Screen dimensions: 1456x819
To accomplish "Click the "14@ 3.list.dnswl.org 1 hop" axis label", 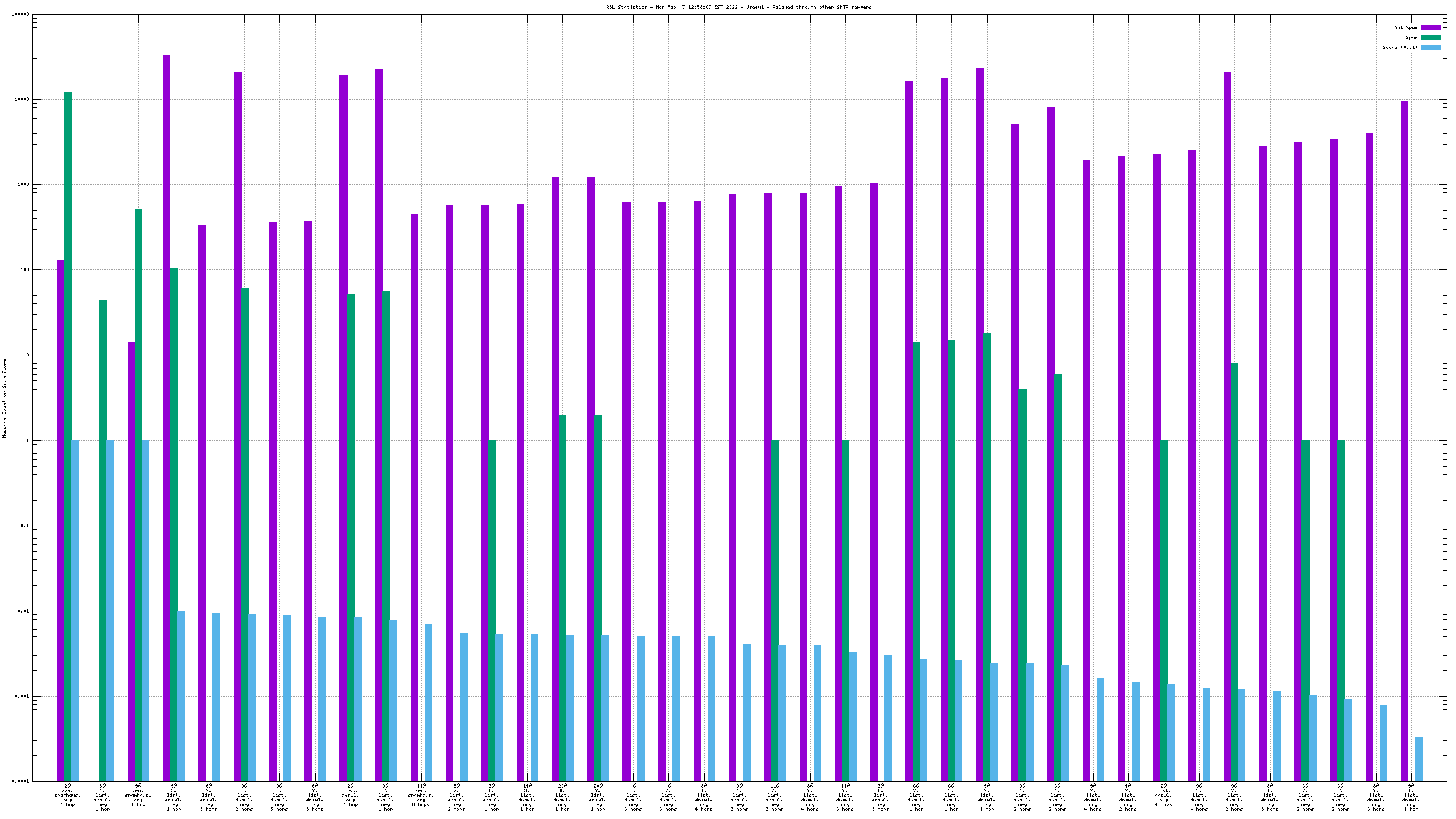I will [x=527, y=797].
